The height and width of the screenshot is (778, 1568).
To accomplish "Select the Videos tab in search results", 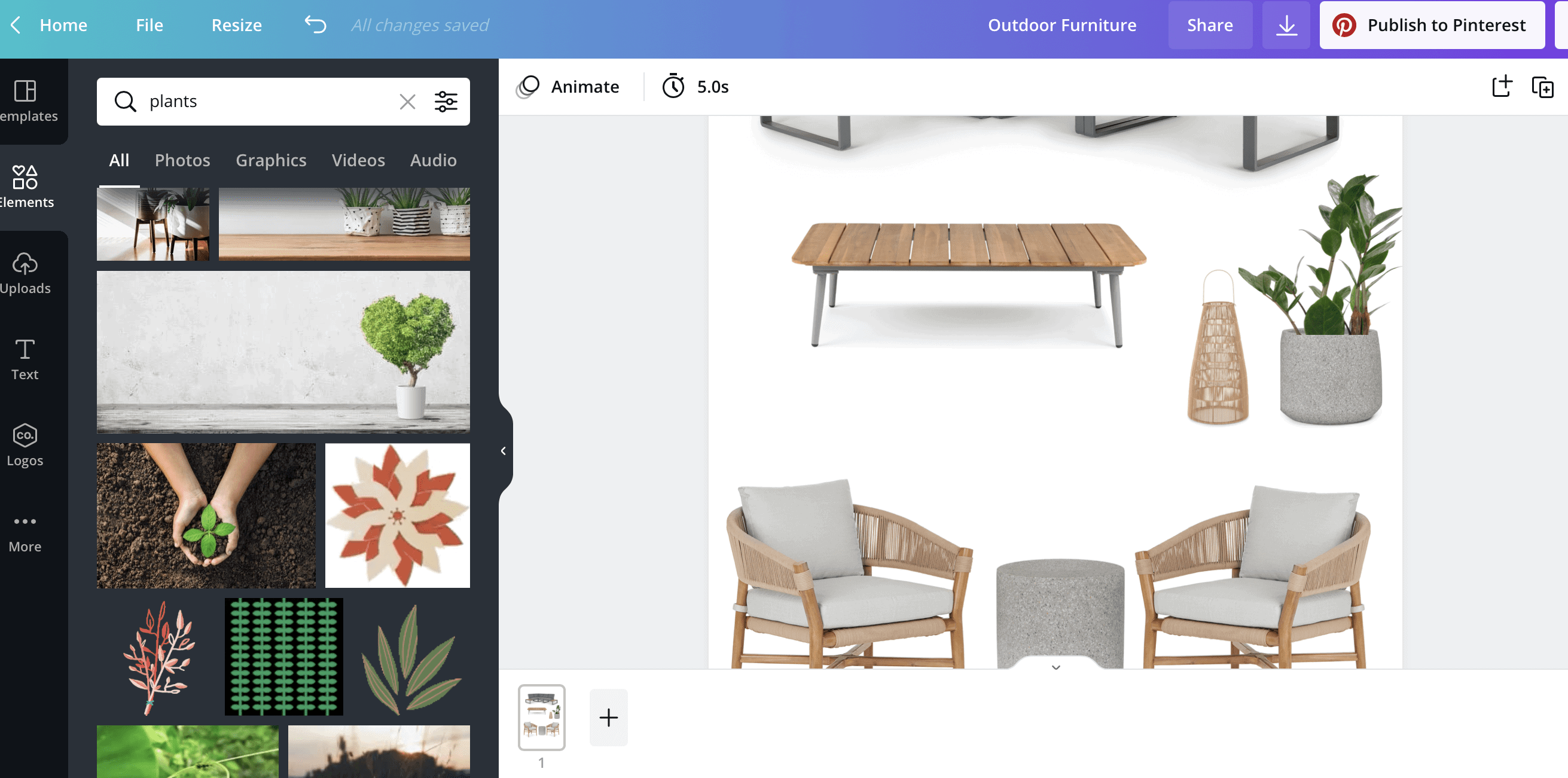I will [x=359, y=160].
